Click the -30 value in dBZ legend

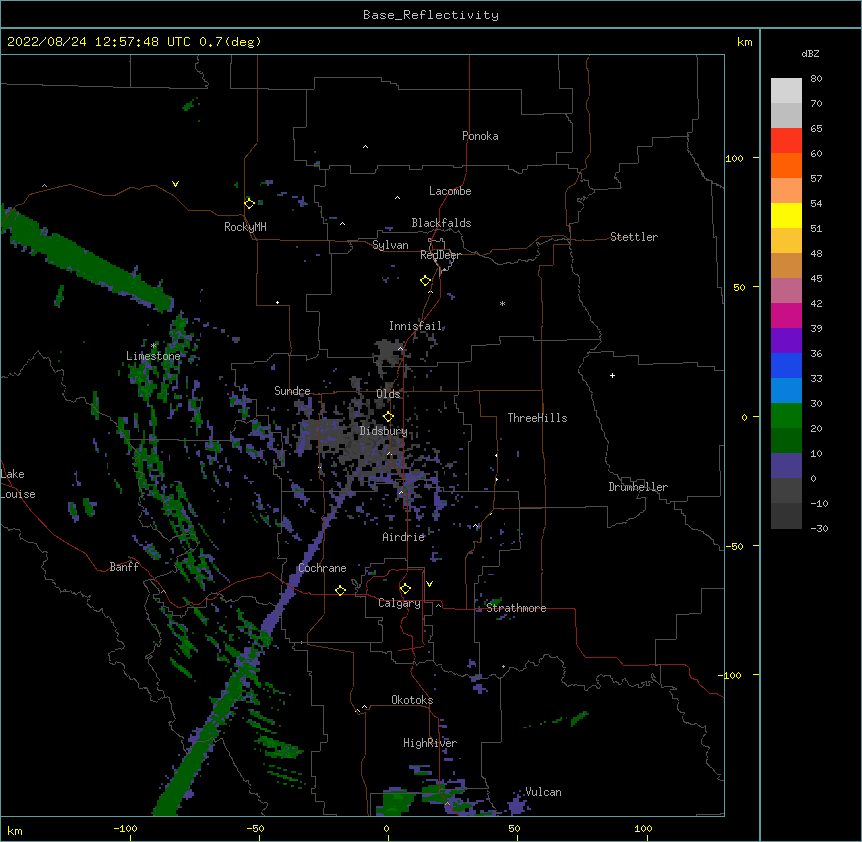[x=819, y=528]
